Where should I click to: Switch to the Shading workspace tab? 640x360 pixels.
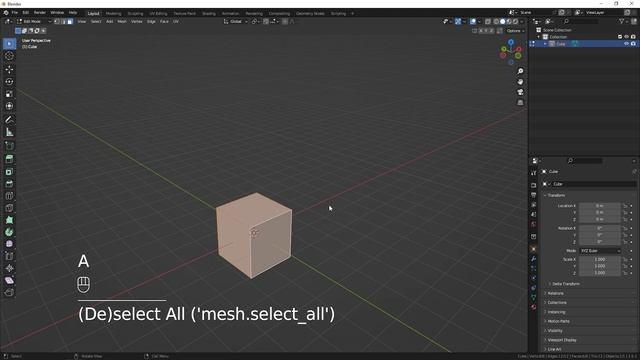[209, 13]
